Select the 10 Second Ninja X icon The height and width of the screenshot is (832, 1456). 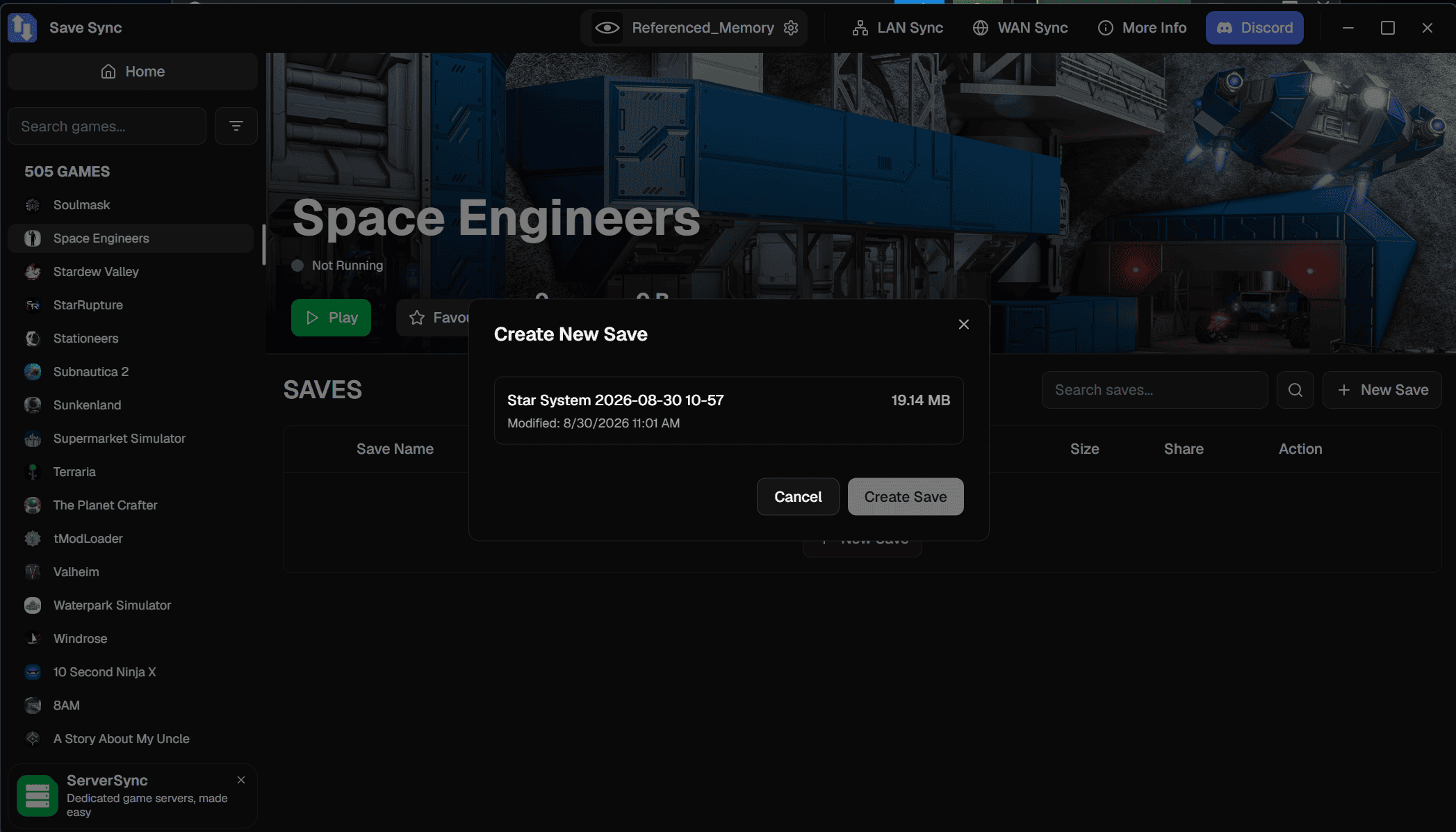(33, 672)
